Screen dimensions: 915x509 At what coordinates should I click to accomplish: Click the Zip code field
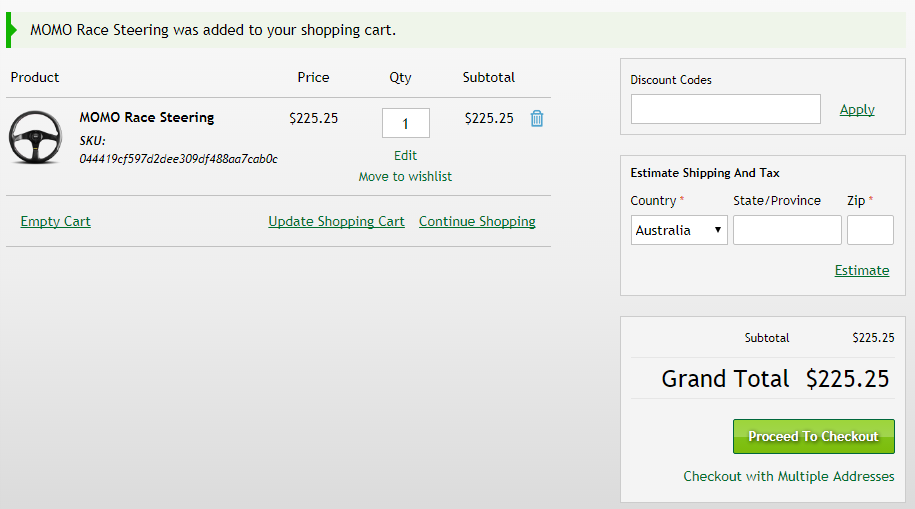[x=870, y=230]
